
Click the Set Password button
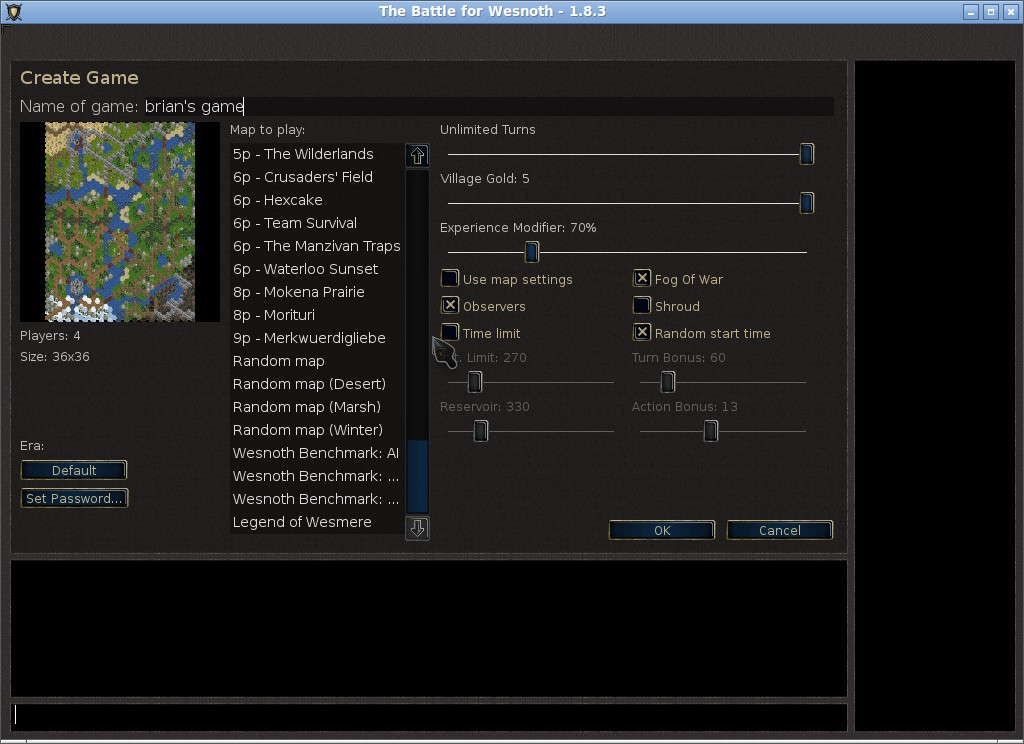pyautogui.click(x=74, y=498)
